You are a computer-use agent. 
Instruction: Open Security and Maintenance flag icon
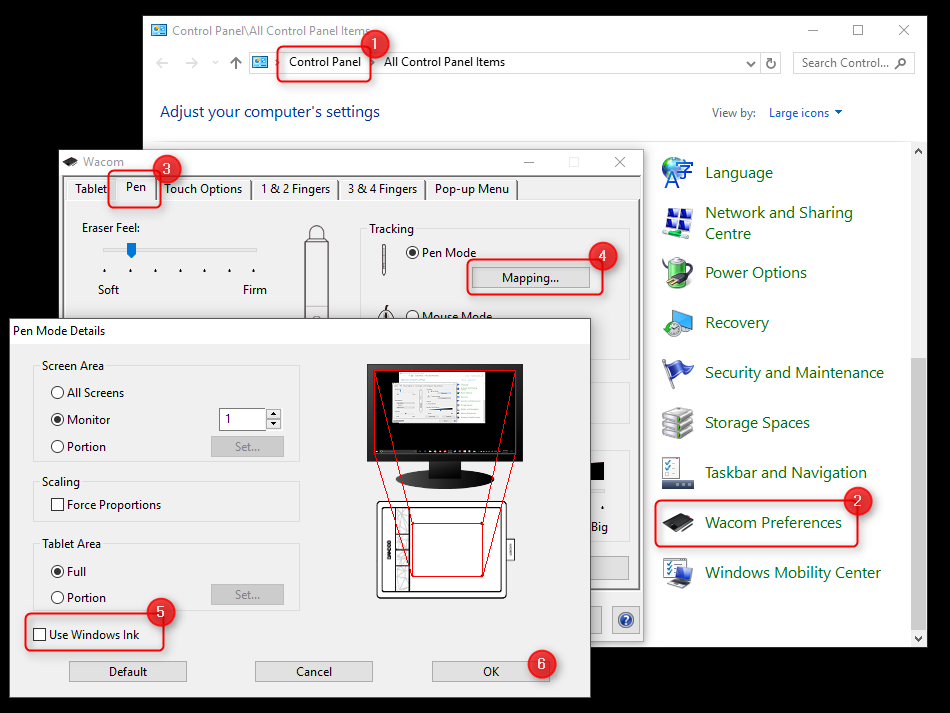[677, 373]
